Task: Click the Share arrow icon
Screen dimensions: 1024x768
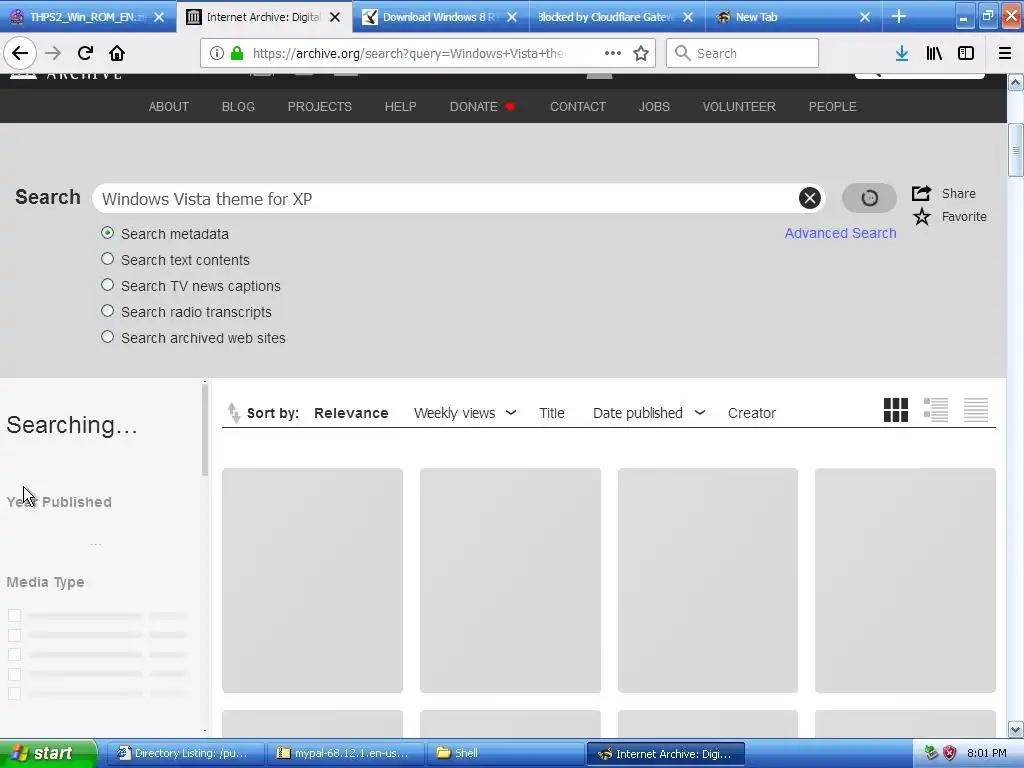Action: click(x=921, y=193)
